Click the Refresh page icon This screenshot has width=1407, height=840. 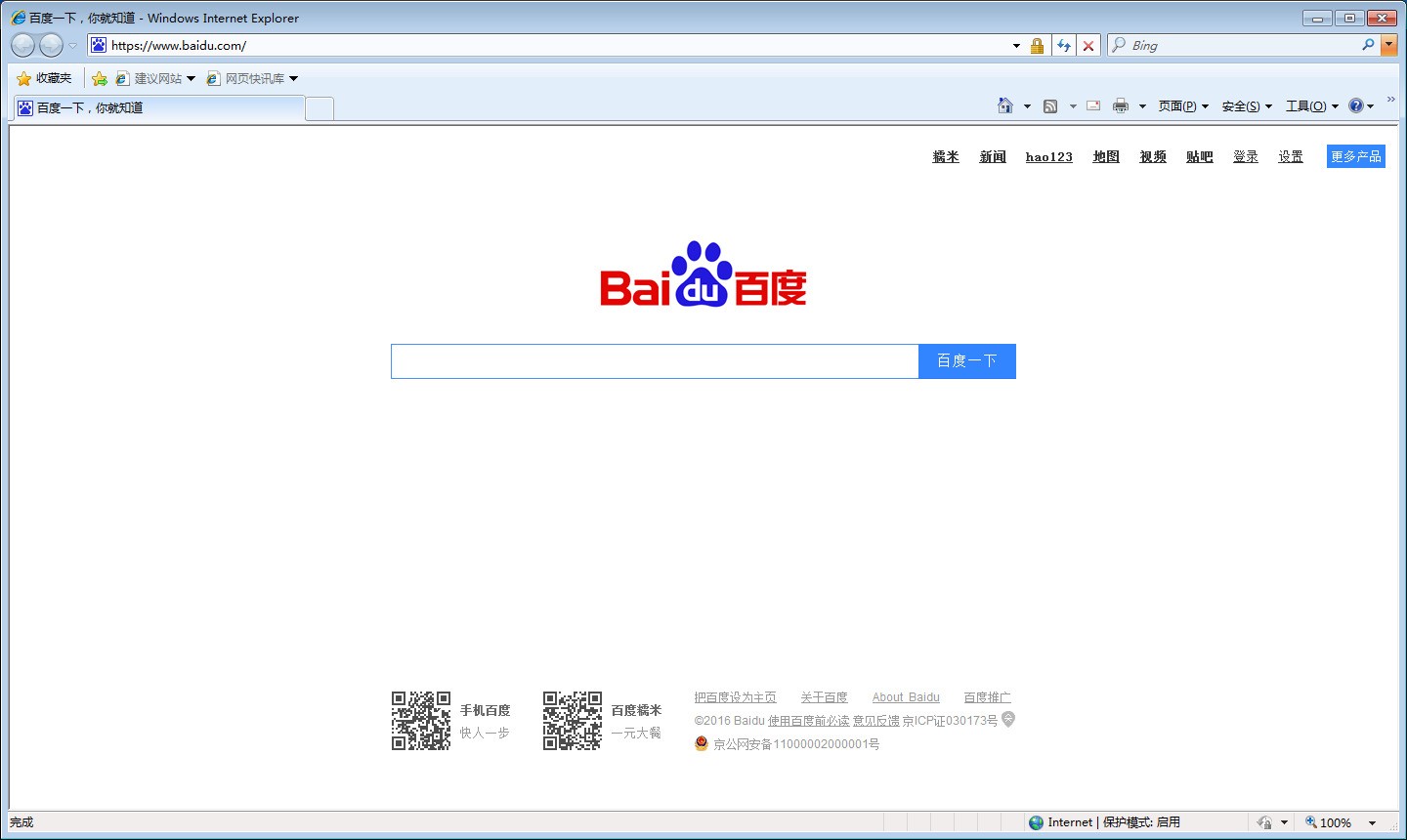[x=1063, y=46]
